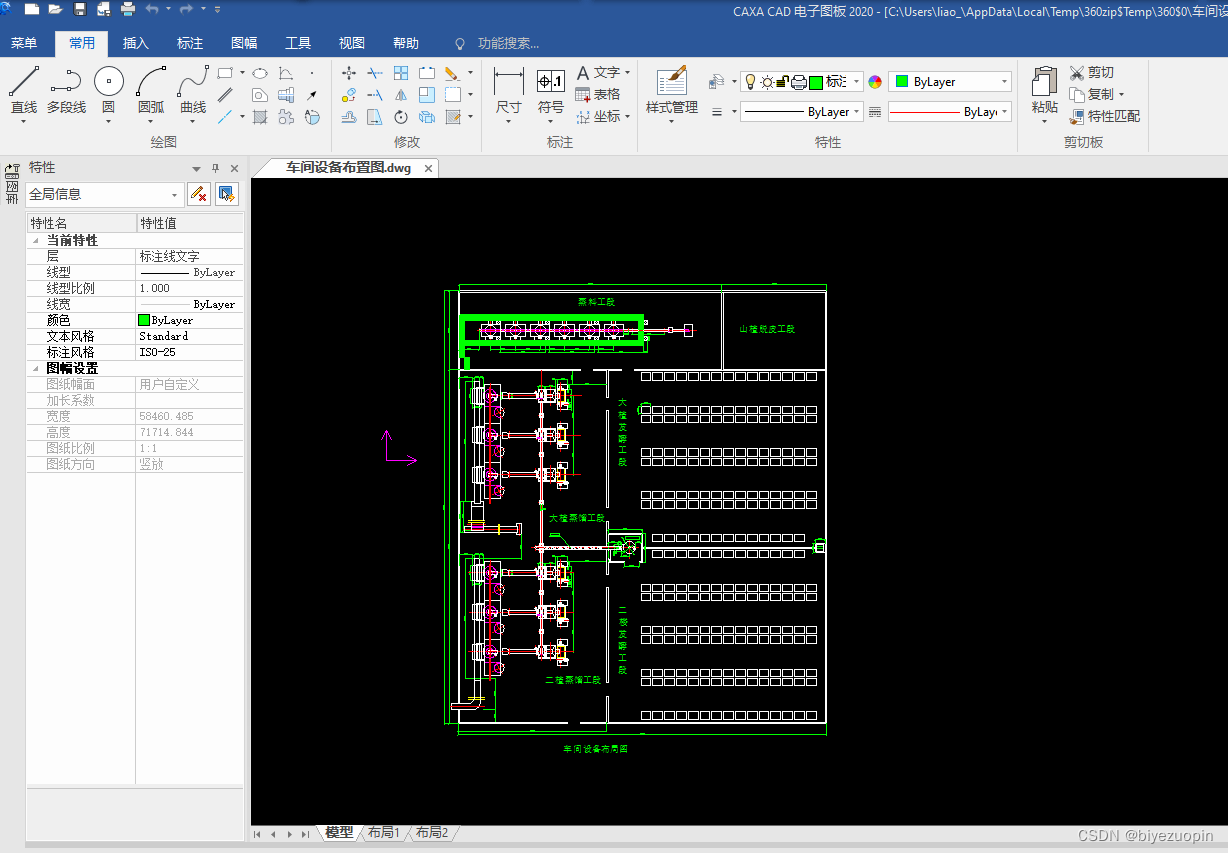Image resolution: width=1228 pixels, height=853 pixels.
Task: Open the 菜单 menu
Action: (23, 43)
